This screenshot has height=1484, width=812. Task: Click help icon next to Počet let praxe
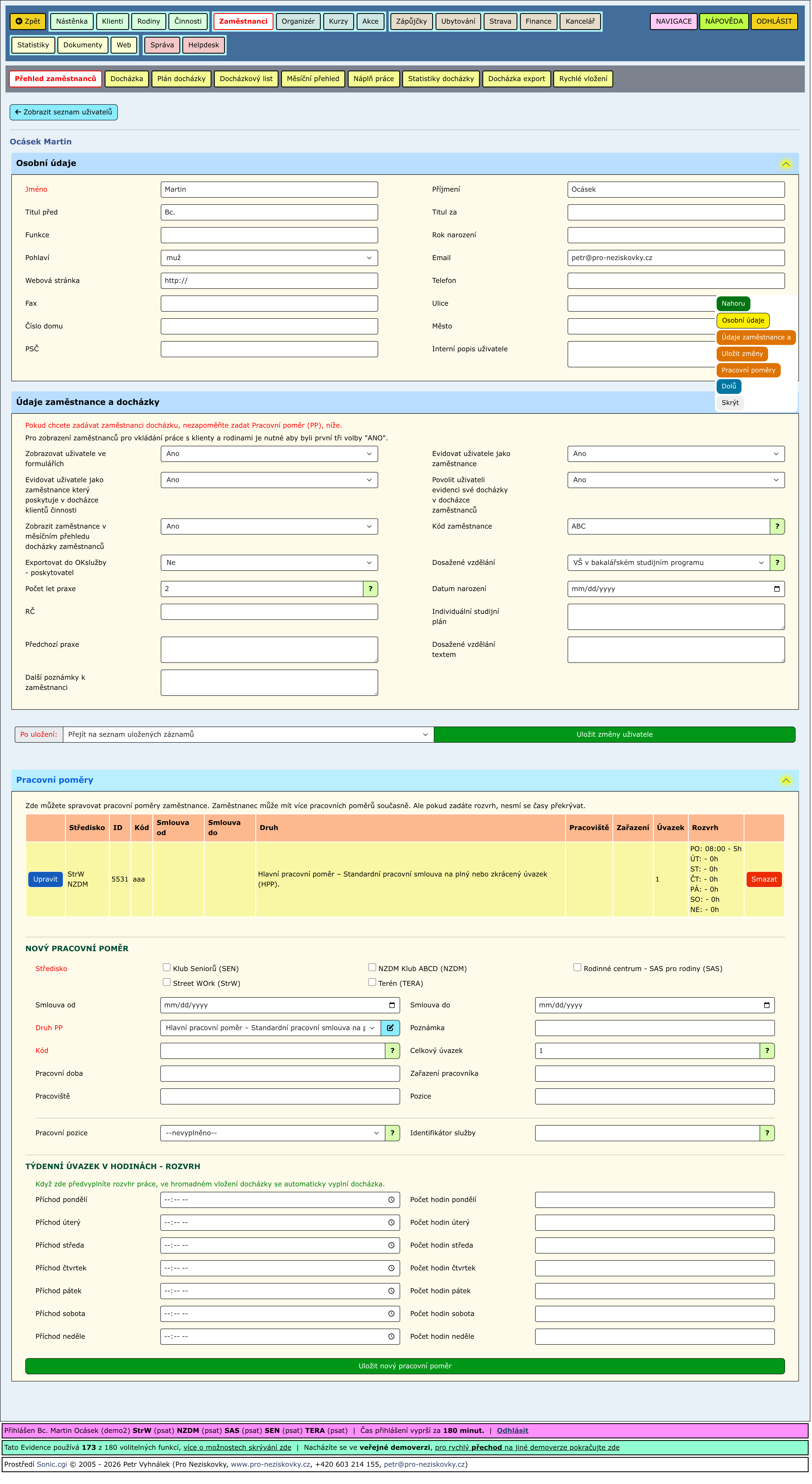(x=370, y=589)
